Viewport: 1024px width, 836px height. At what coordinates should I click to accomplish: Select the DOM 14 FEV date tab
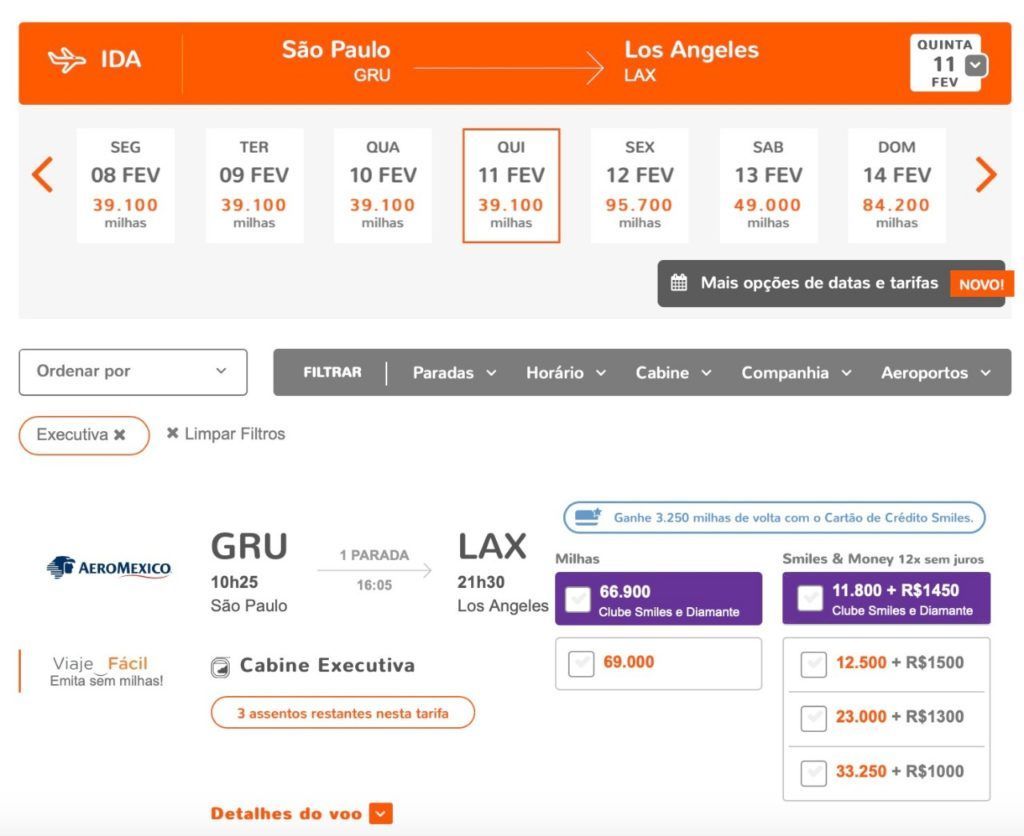(x=897, y=185)
